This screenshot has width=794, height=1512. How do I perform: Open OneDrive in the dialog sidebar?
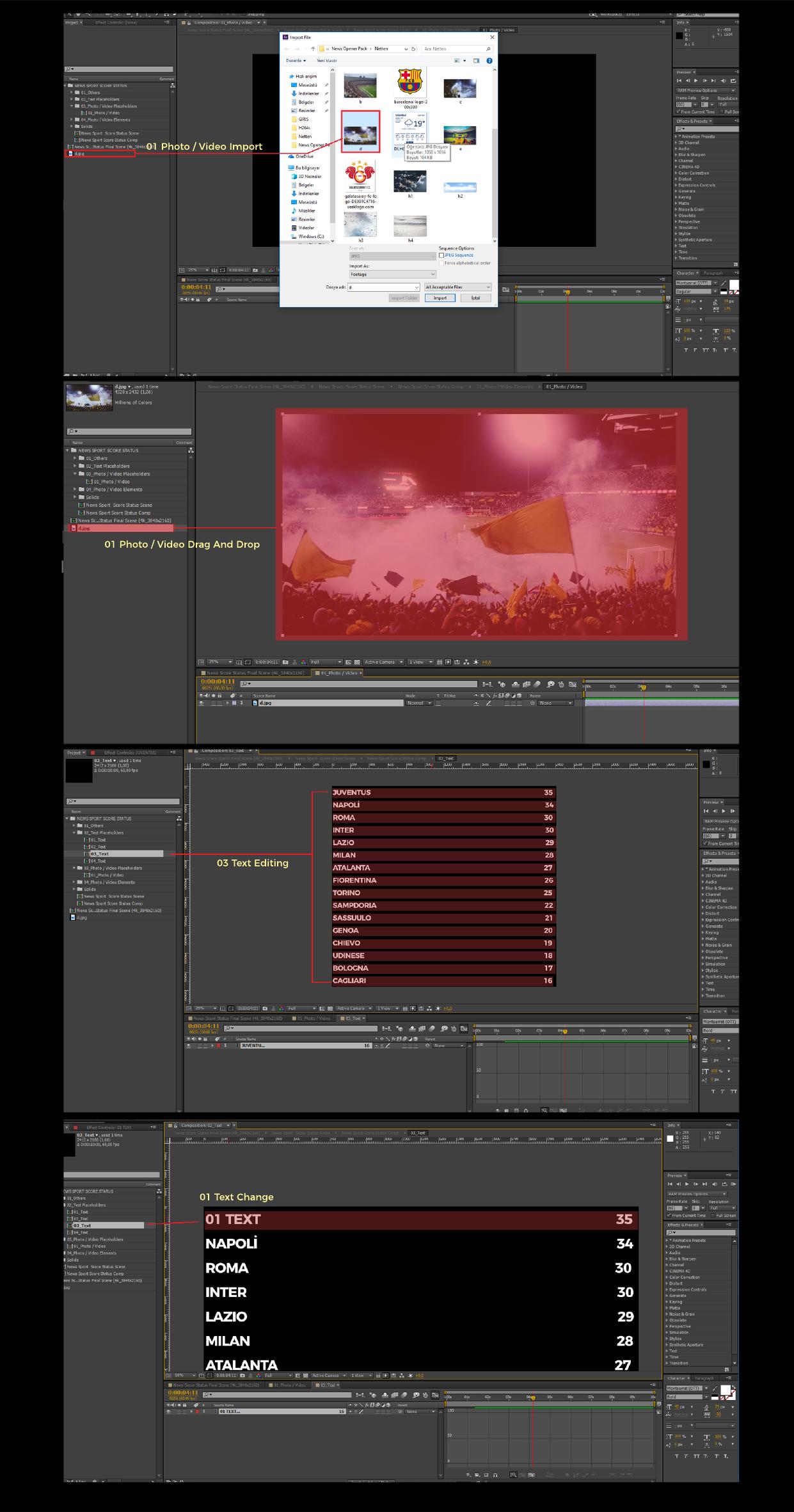pos(304,156)
